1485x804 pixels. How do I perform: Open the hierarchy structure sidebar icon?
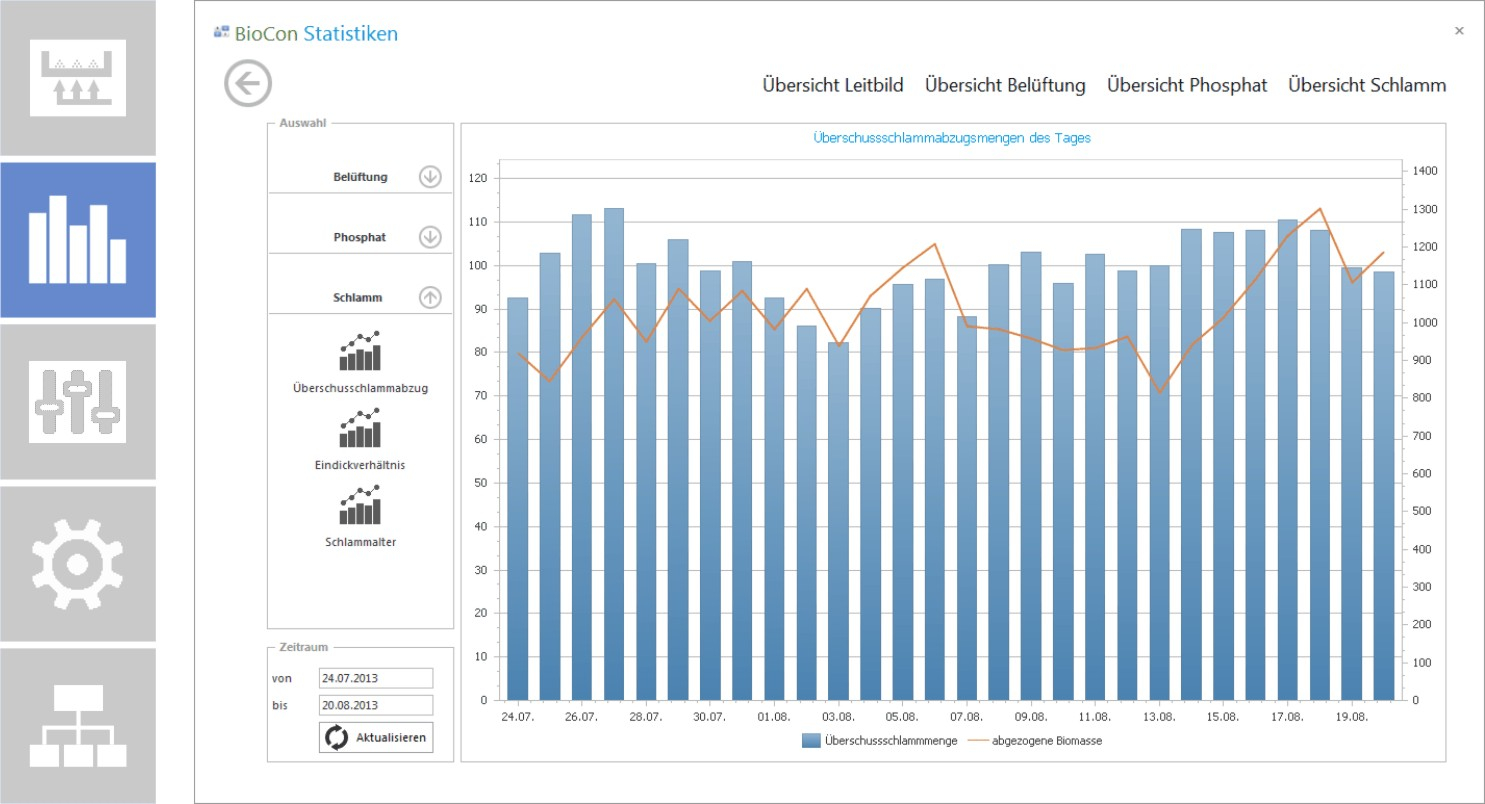click(x=78, y=726)
